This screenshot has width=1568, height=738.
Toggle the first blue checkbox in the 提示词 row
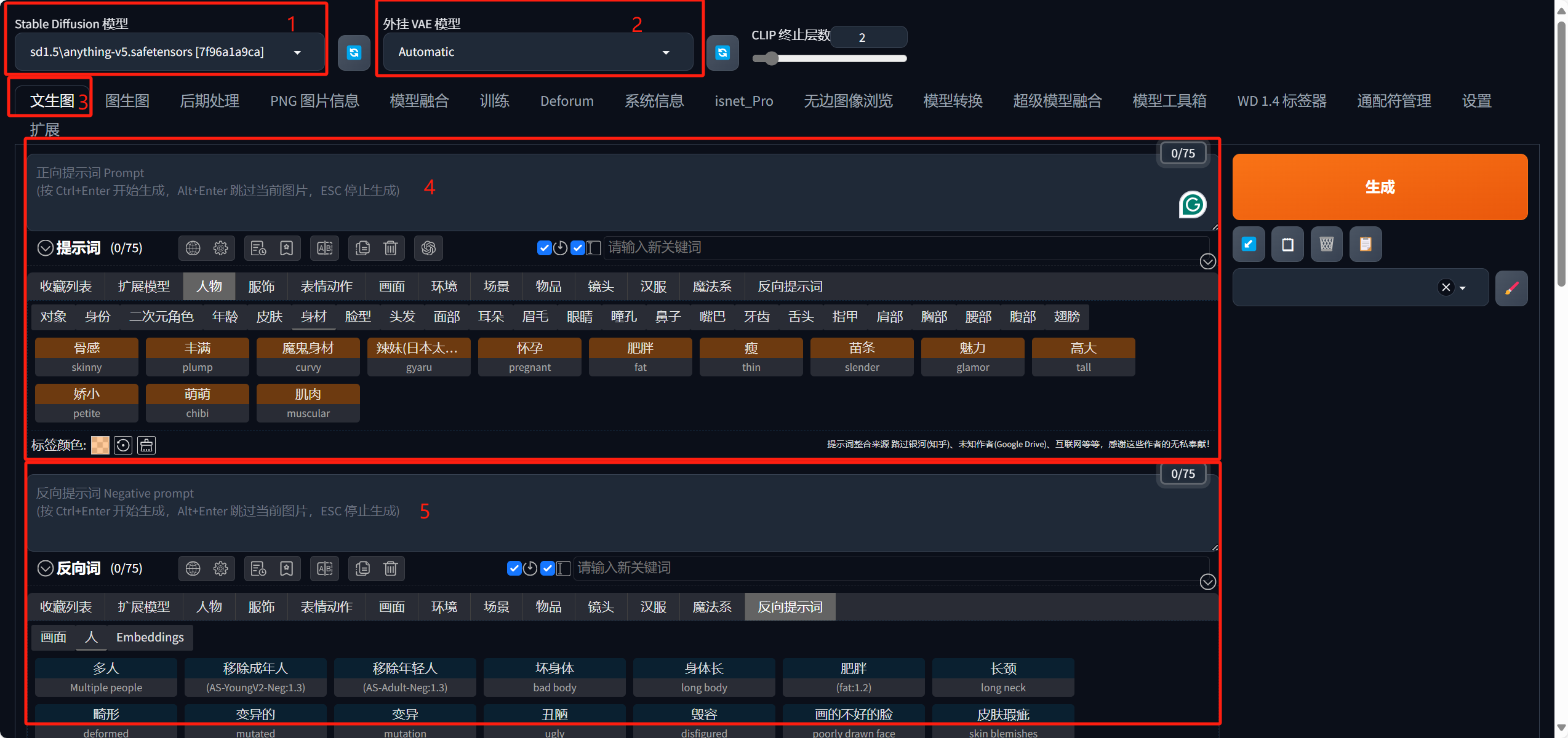[544, 248]
